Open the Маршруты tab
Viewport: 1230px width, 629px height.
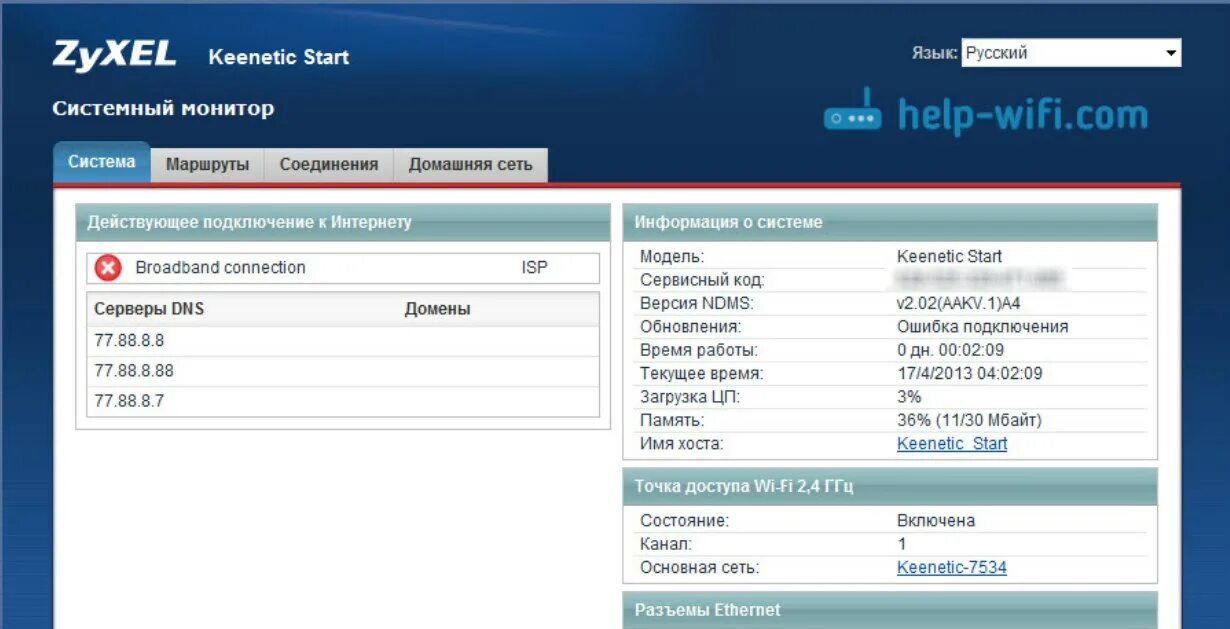(x=207, y=165)
